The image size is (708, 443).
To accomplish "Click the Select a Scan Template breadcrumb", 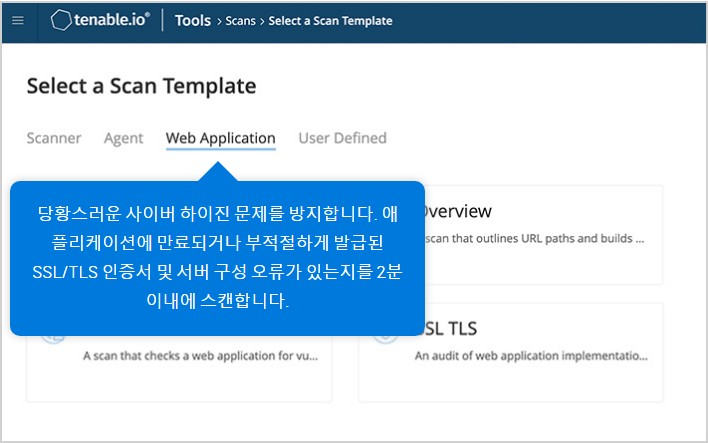I will (331, 21).
